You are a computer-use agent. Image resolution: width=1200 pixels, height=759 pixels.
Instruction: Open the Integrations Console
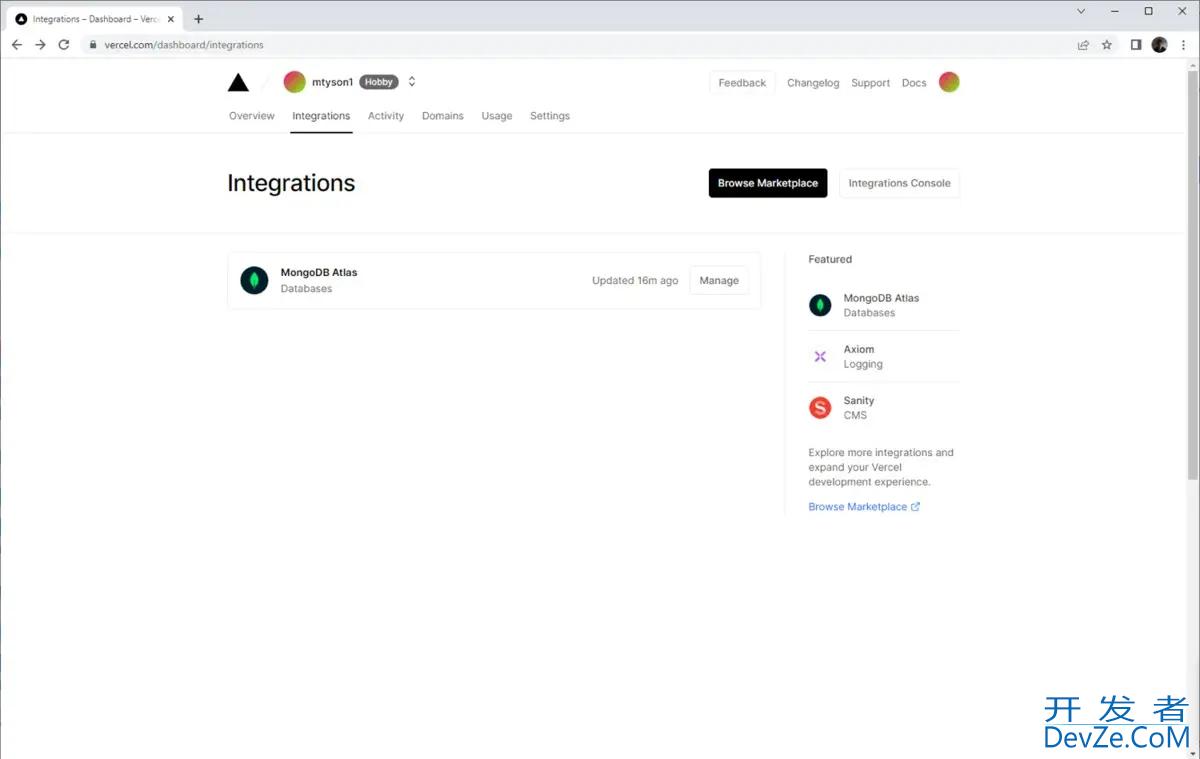click(x=899, y=183)
